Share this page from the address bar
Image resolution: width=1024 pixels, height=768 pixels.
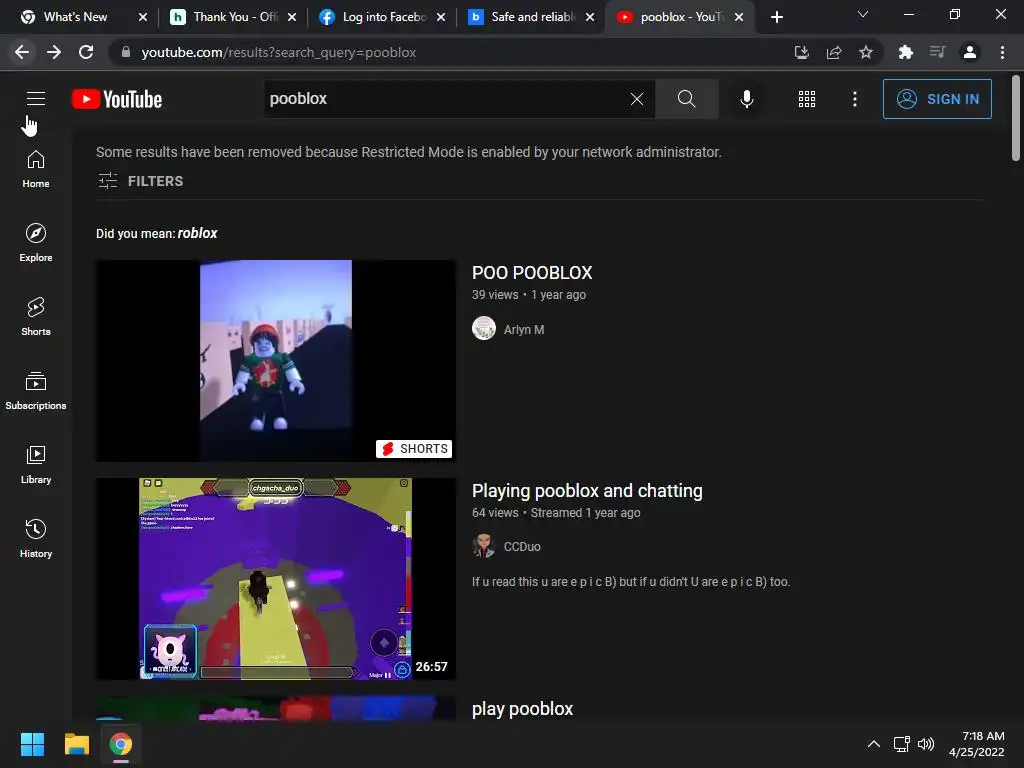tap(834, 52)
